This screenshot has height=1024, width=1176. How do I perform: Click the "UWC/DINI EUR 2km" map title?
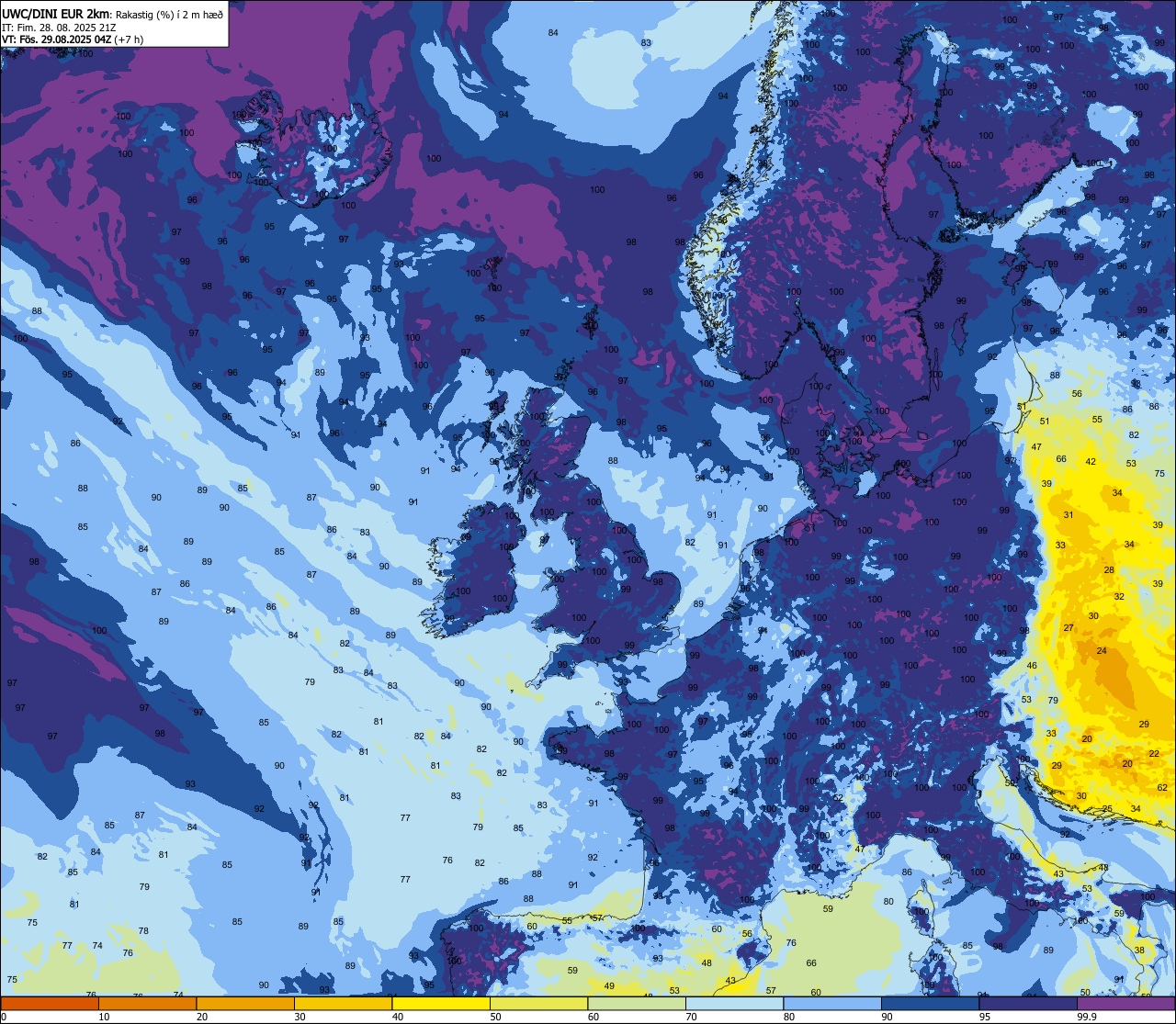(x=56, y=13)
